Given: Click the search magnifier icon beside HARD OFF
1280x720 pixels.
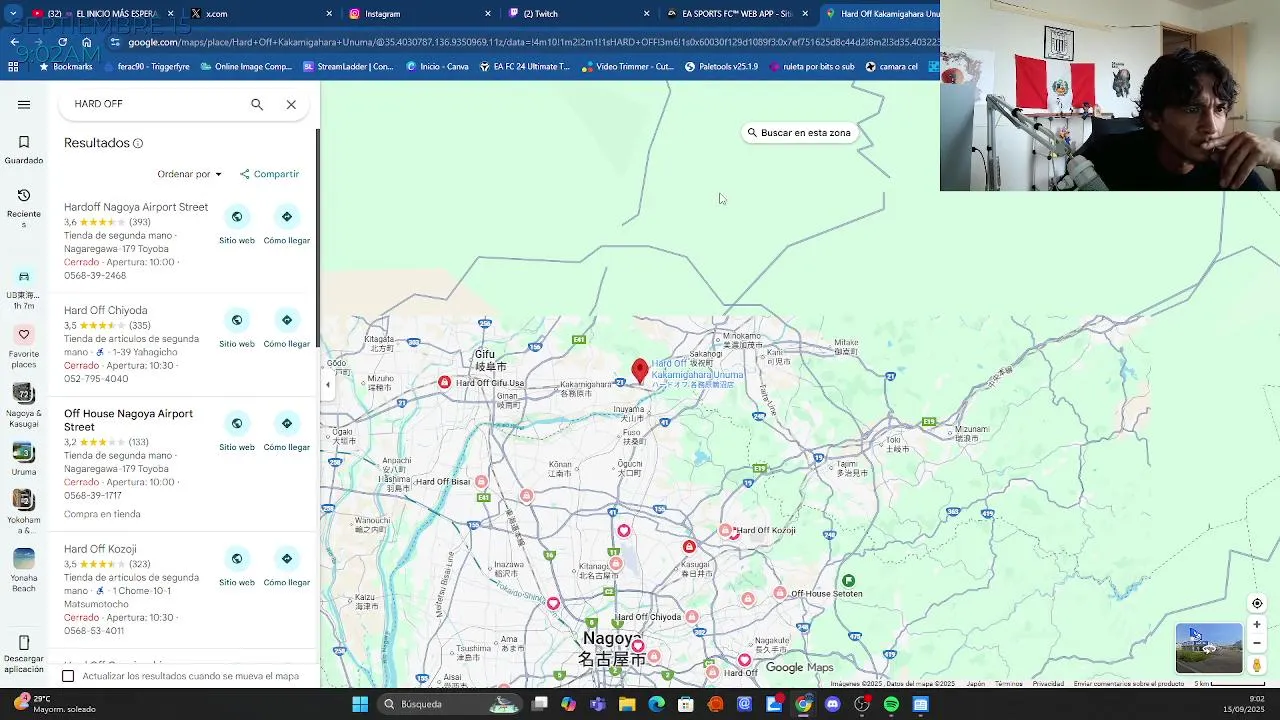Looking at the screenshot, I should click(x=257, y=104).
